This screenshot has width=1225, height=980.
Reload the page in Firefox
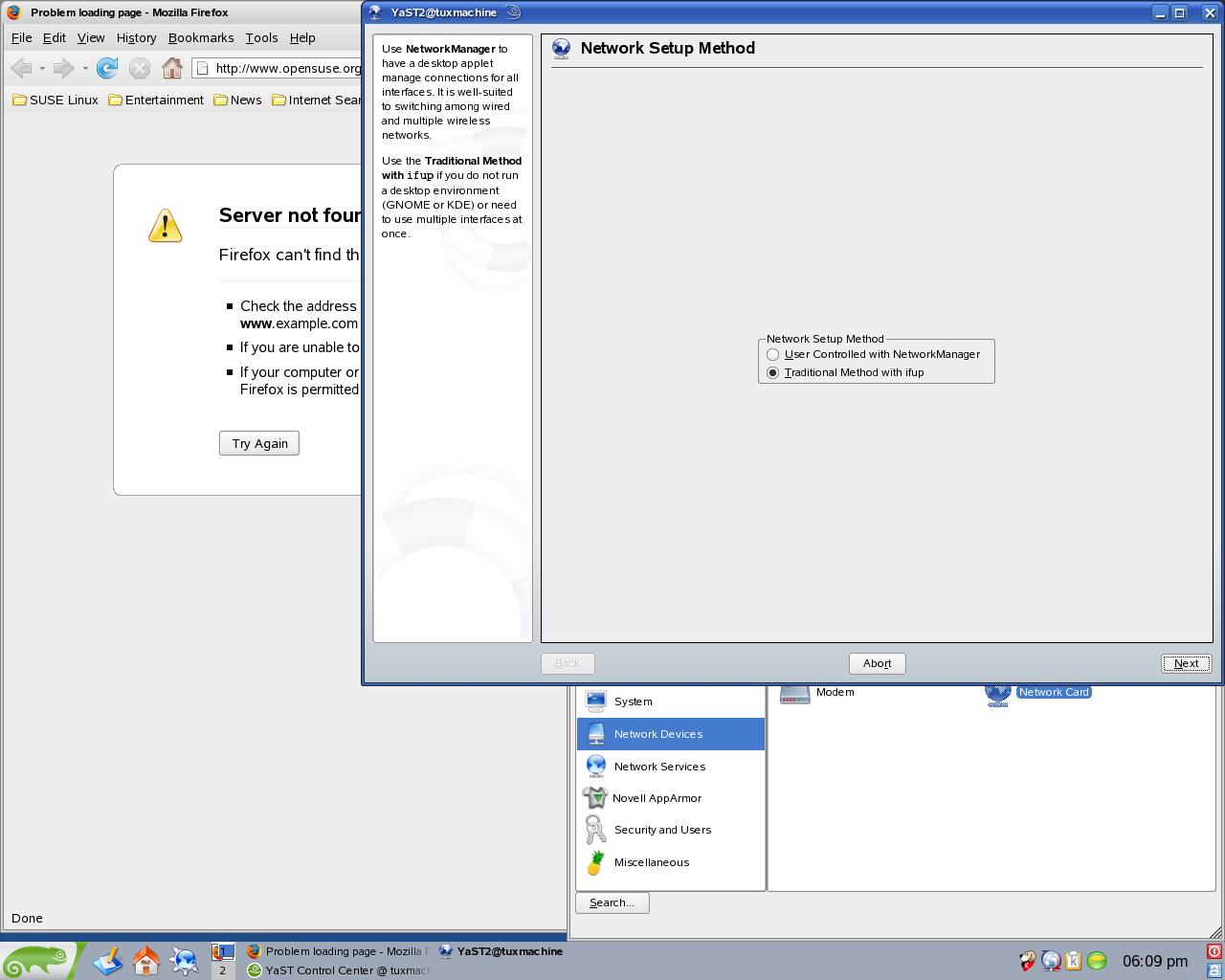pyautogui.click(x=107, y=68)
